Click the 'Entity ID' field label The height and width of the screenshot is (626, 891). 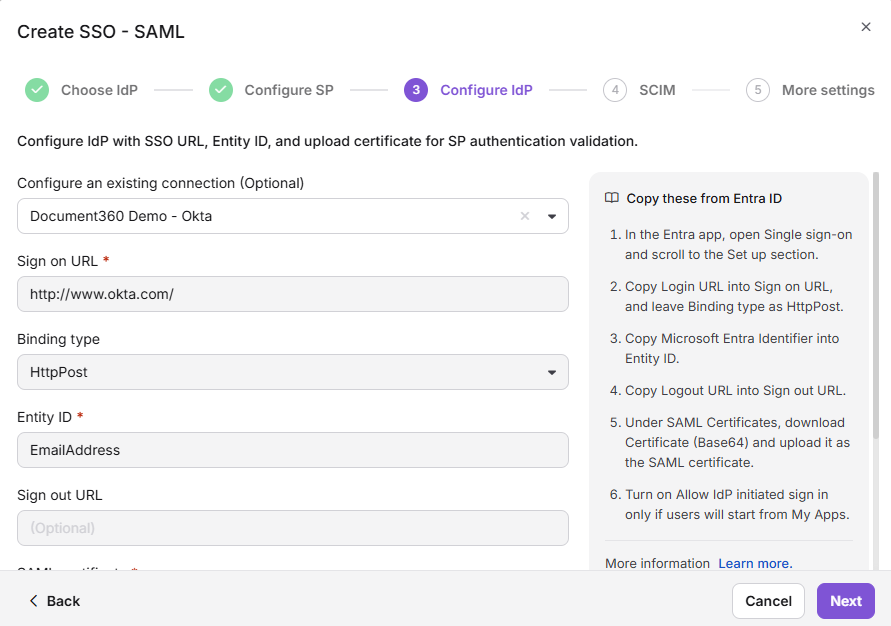pos(44,417)
